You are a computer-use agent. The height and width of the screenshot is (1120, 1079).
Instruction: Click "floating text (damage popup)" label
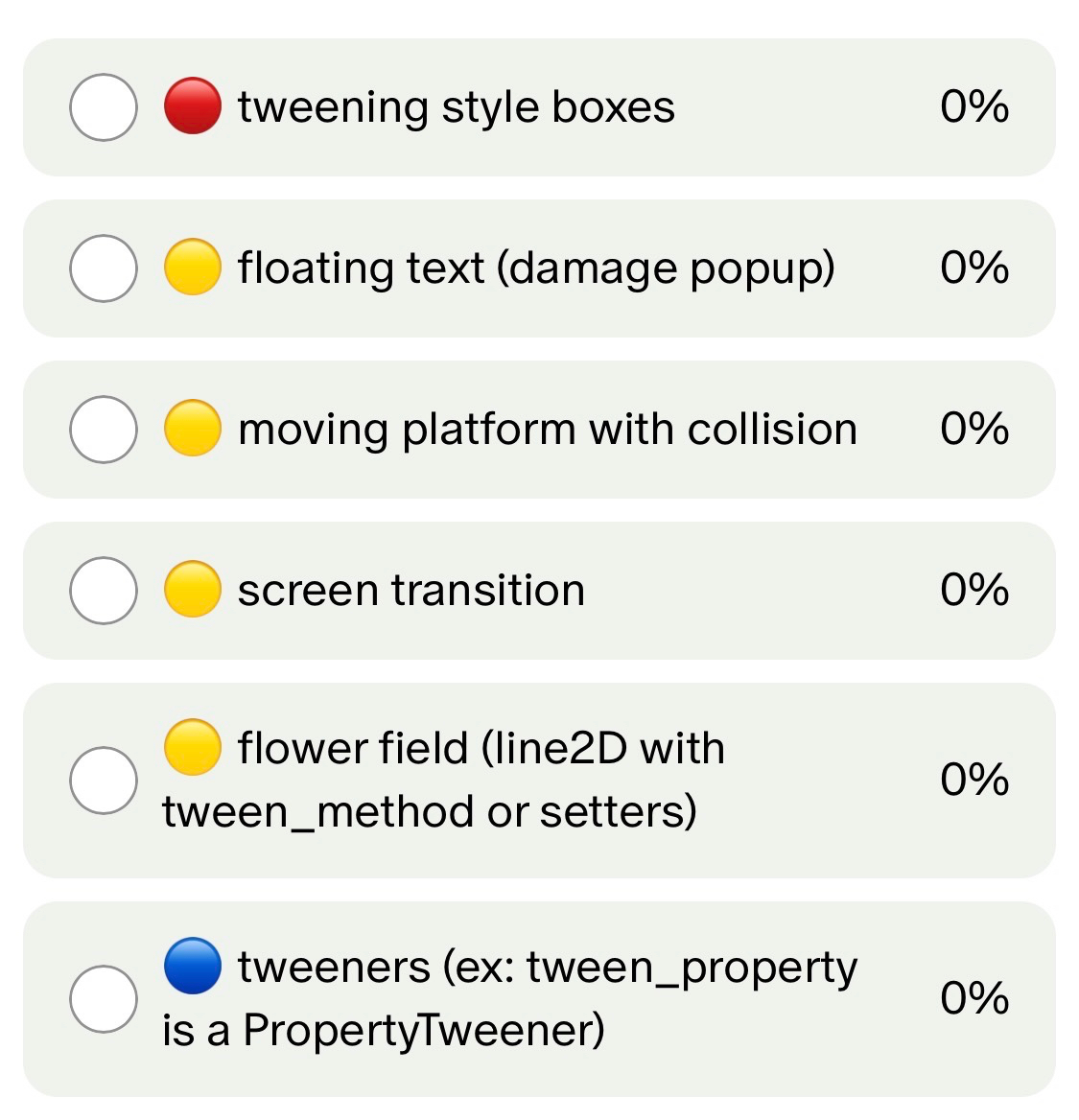(x=536, y=268)
